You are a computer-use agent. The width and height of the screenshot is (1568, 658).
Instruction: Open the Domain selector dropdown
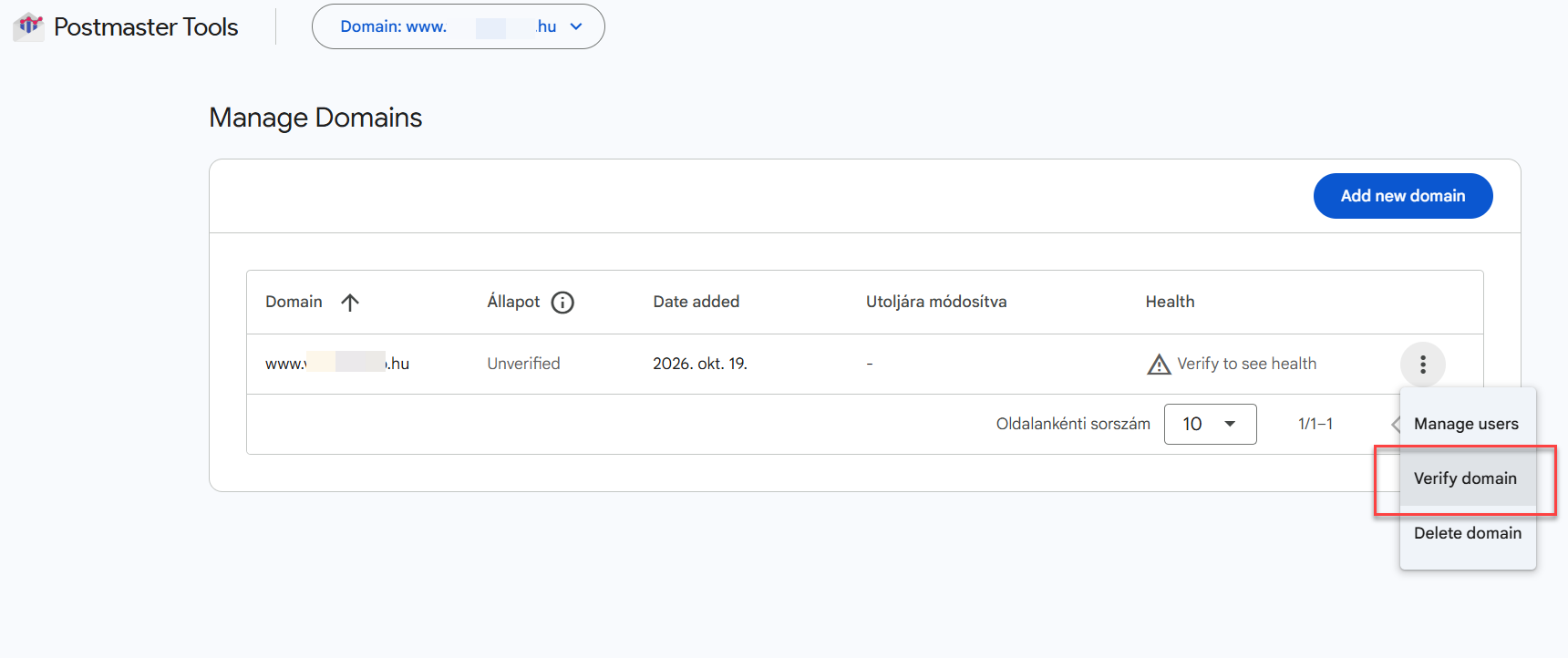click(x=458, y=26)
